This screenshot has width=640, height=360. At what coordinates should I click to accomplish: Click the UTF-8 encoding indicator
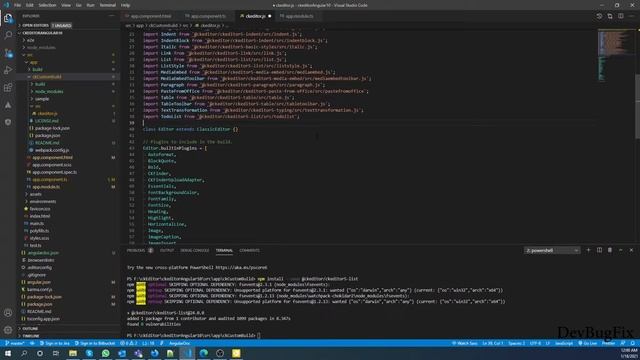coord(535,343)
